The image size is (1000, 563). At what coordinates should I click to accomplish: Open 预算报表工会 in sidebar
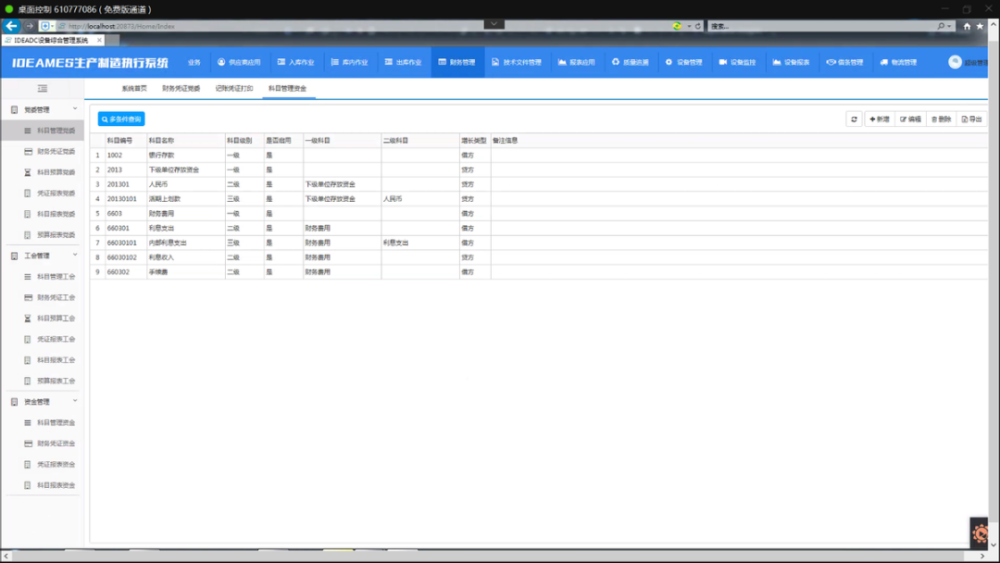[43, 381]
